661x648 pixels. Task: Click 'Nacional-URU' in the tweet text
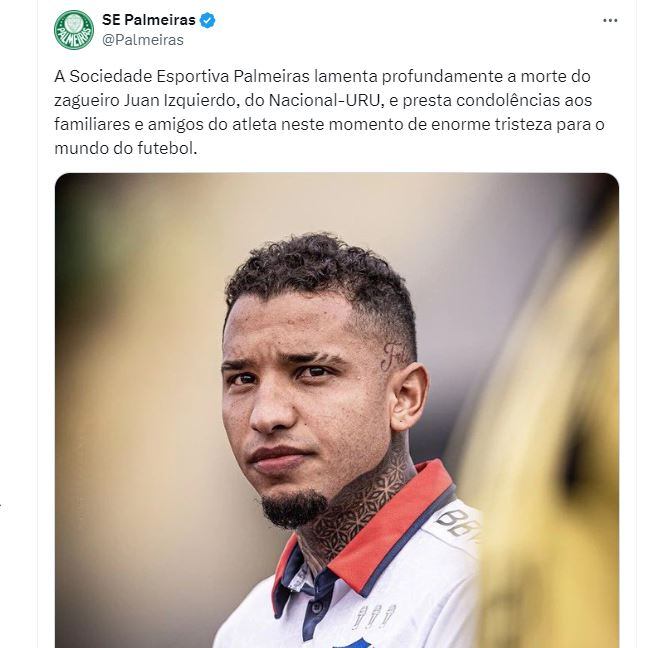325,100
